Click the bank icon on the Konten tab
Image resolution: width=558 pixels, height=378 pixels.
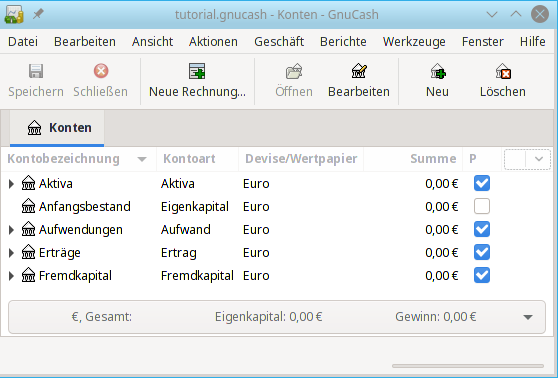pos(35,127)
